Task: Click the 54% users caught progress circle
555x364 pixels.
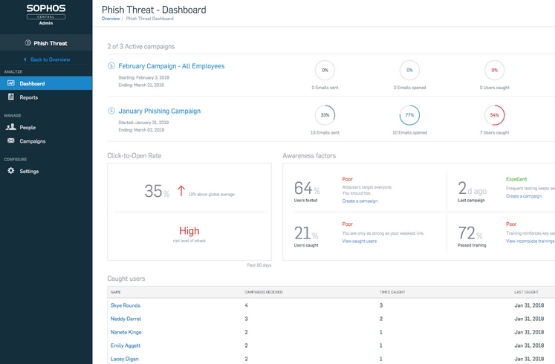Action: click(494, 115)
